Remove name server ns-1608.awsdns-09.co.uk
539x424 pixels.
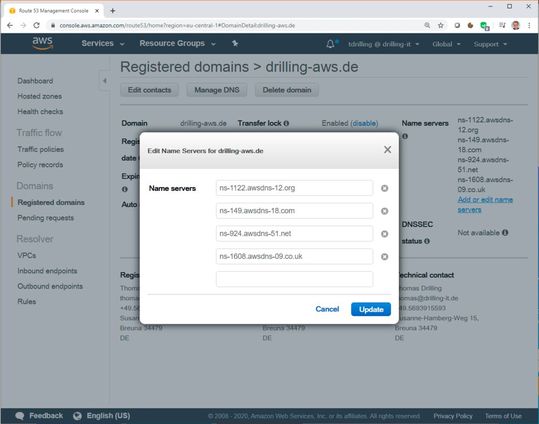[385, 257]
